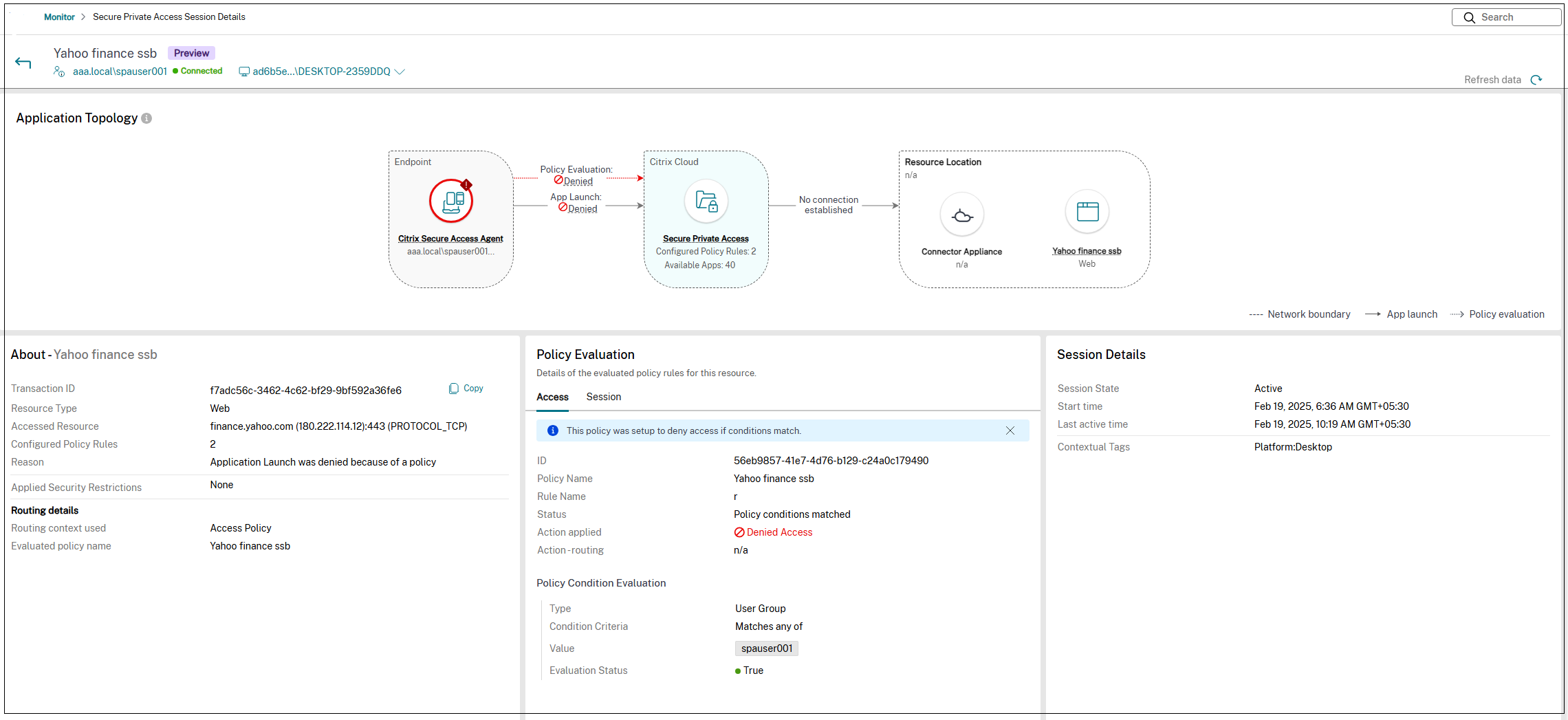
Task: Click the back arrow icon
Action: point(23,63)
